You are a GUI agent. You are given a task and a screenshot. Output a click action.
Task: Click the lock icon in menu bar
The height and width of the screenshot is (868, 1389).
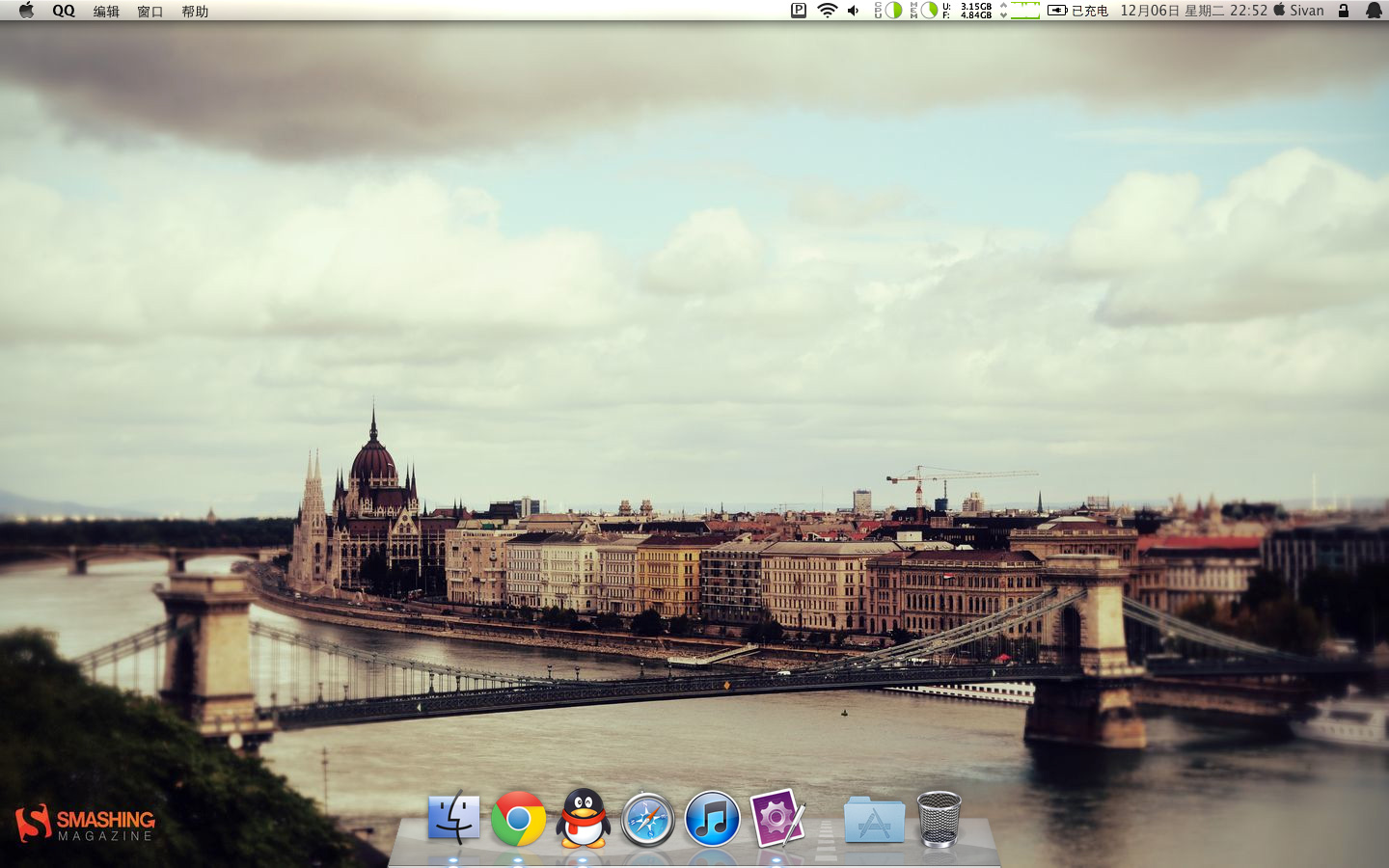tap(1343, 11)
